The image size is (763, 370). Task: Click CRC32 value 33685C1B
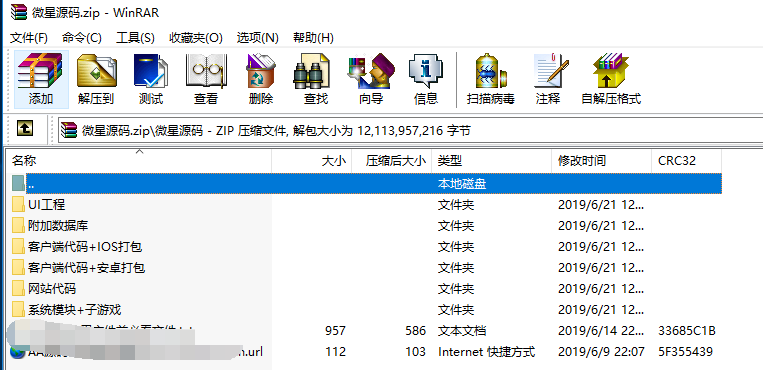pyautogui.click(x=687, y=331)
